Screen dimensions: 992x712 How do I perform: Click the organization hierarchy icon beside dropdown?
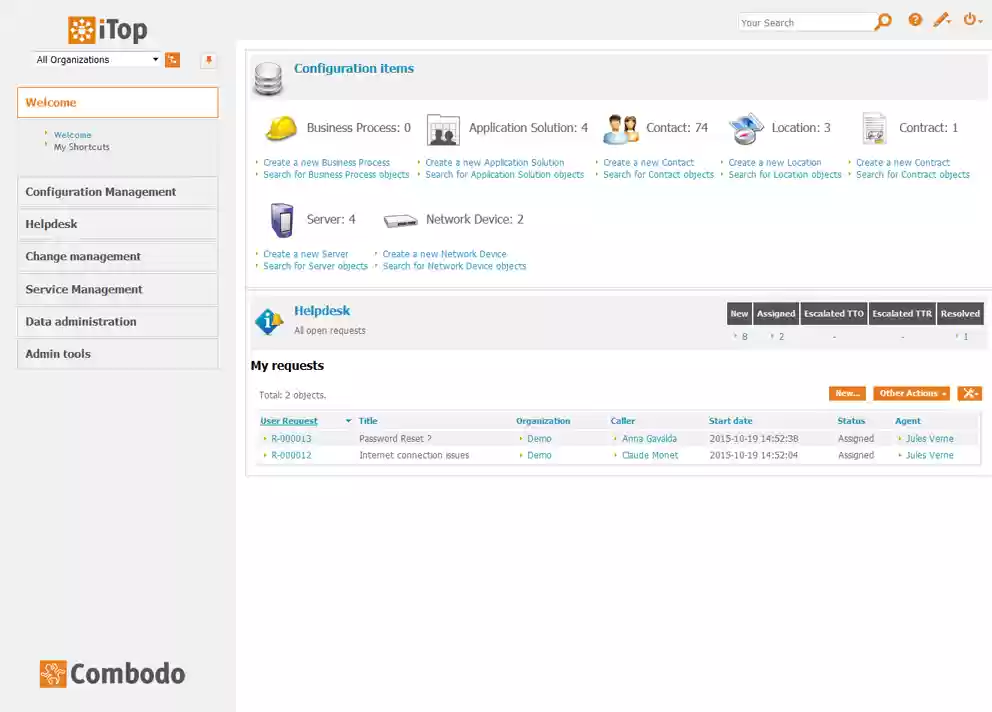click(x=172, y=59)
